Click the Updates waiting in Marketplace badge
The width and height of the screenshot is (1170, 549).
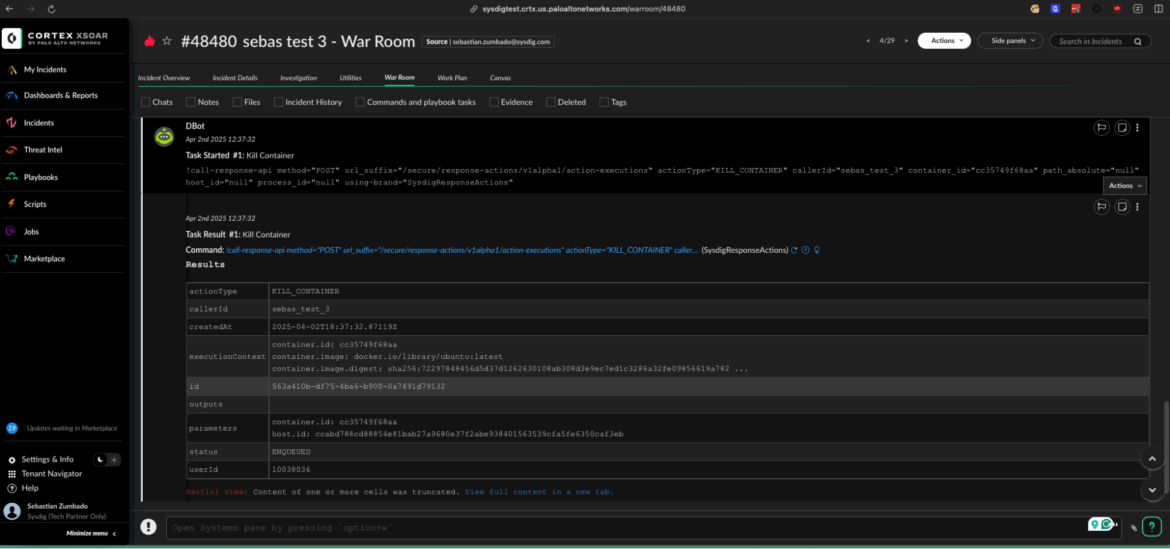(x=12, y=428)
